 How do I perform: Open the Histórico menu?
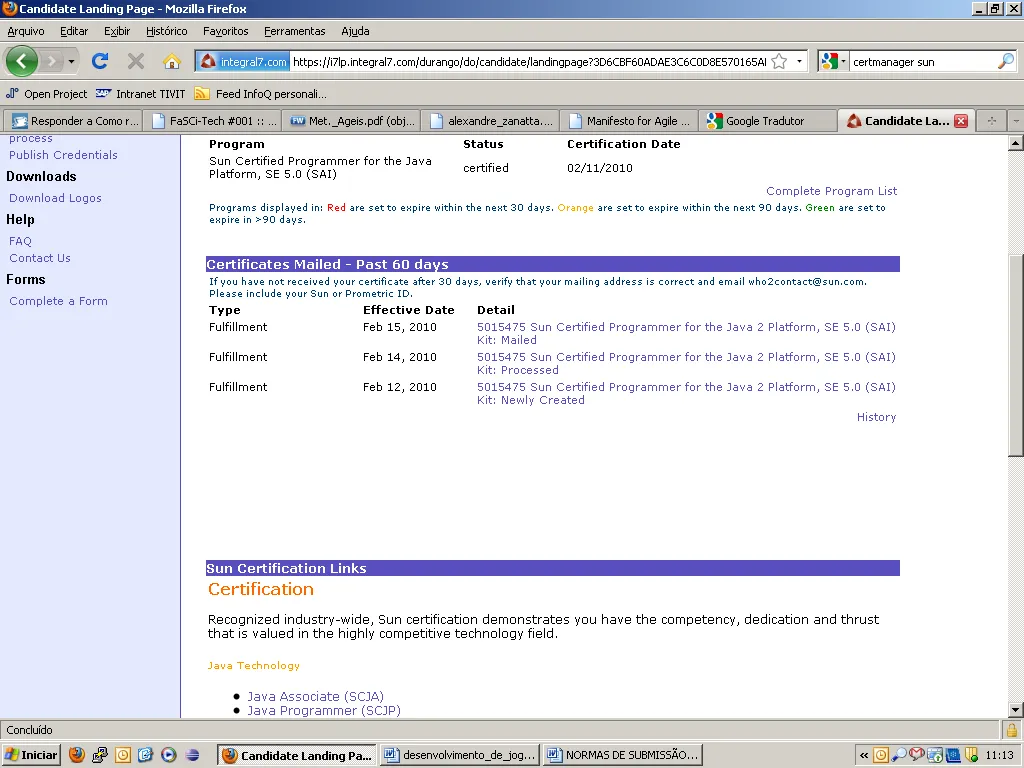pyautogui.click(x=167, y=31)
